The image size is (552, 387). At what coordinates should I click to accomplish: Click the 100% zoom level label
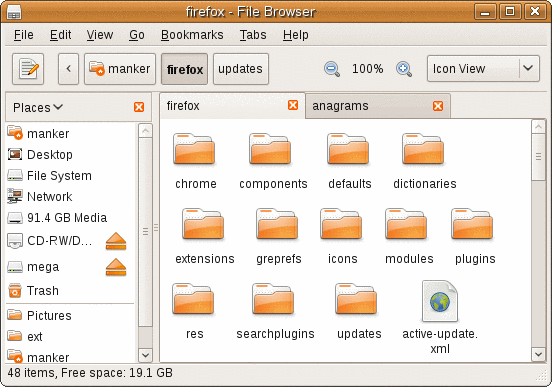pos(368,69)
